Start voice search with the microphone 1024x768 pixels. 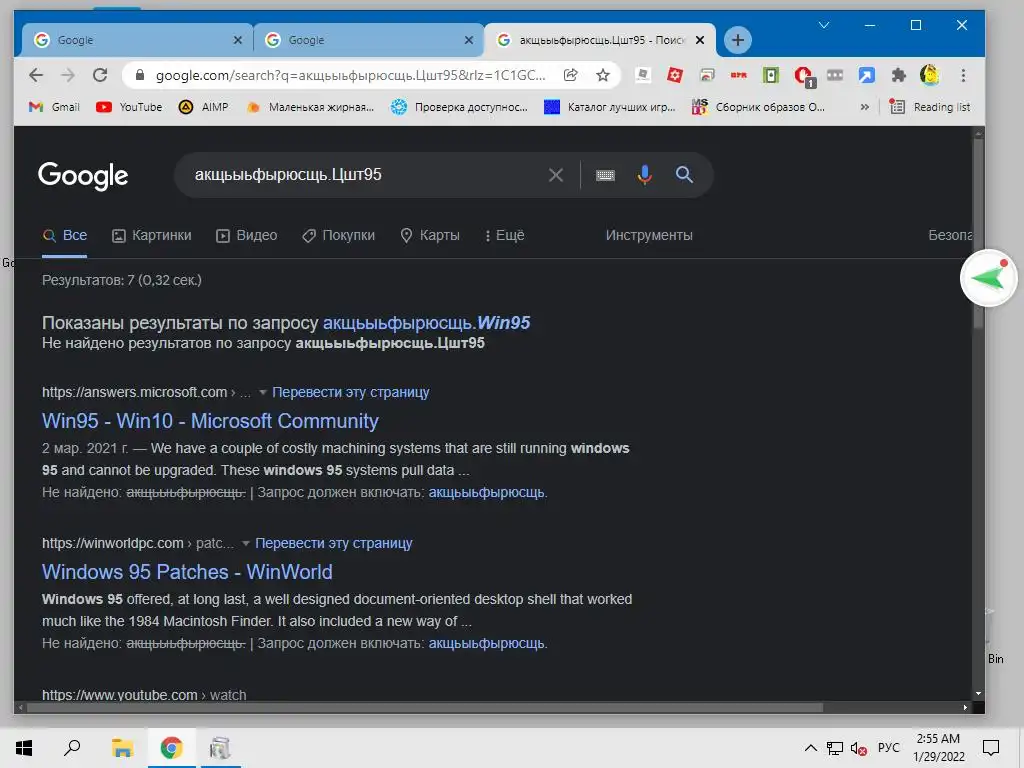coord(645,175)
